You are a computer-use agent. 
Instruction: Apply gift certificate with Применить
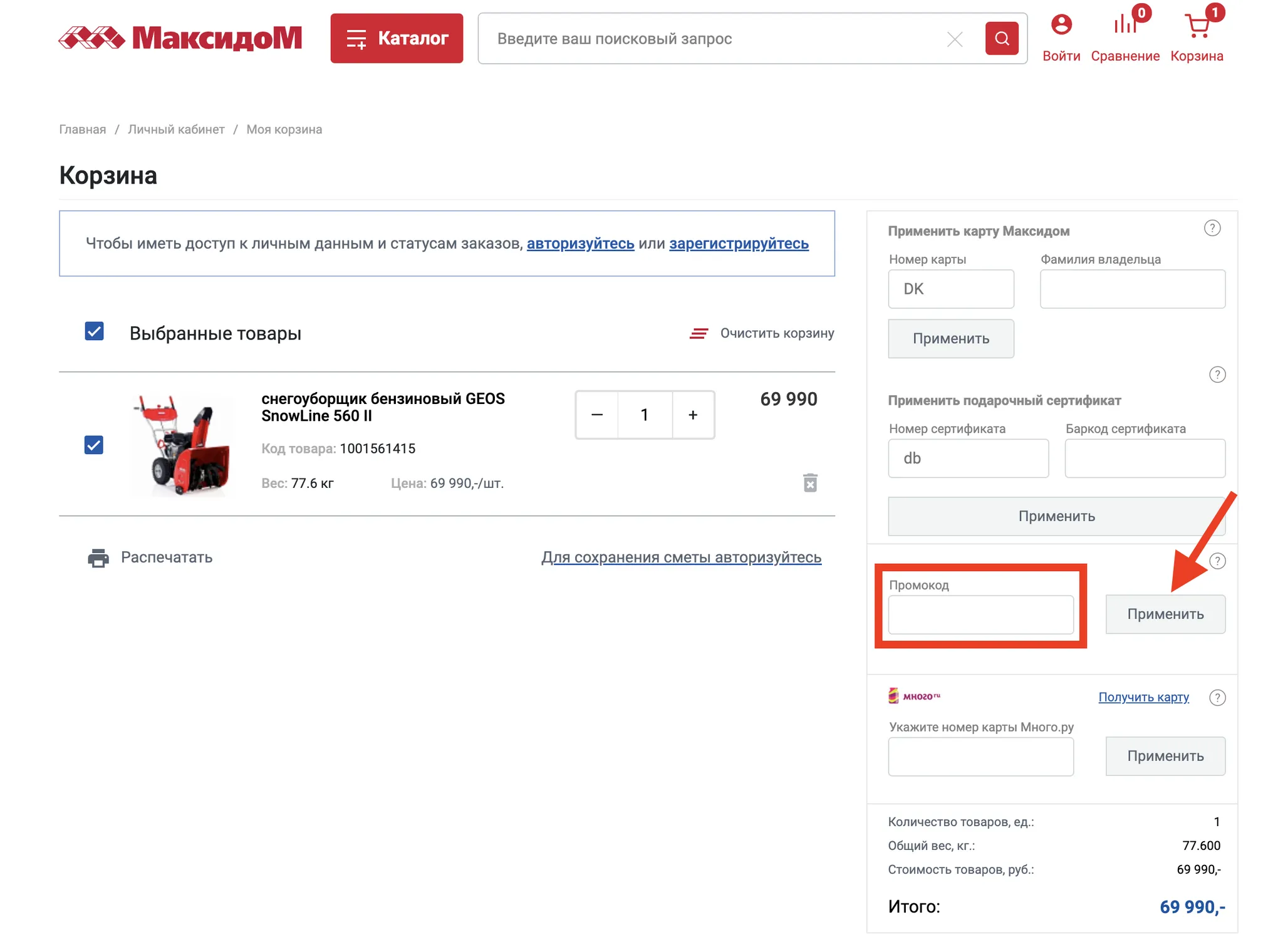(1057, 516)
